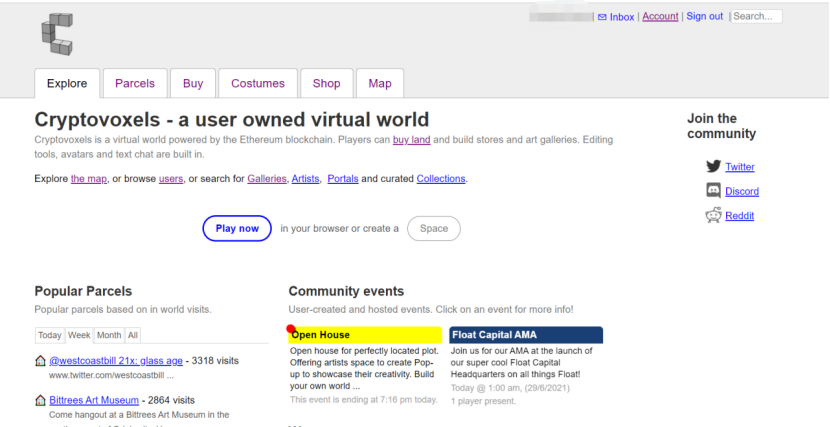
Task: Click the Reddit alien icon
Action: (714, 215)
